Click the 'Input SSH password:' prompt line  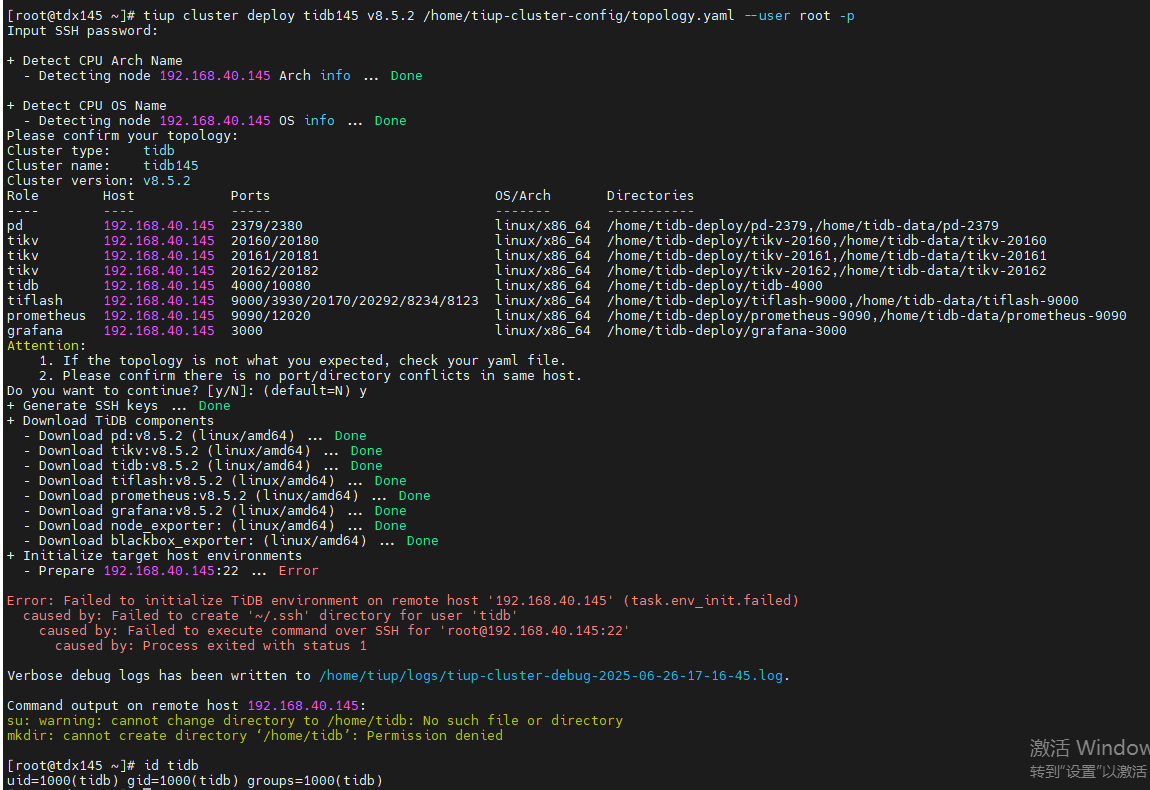pos(82,31)
